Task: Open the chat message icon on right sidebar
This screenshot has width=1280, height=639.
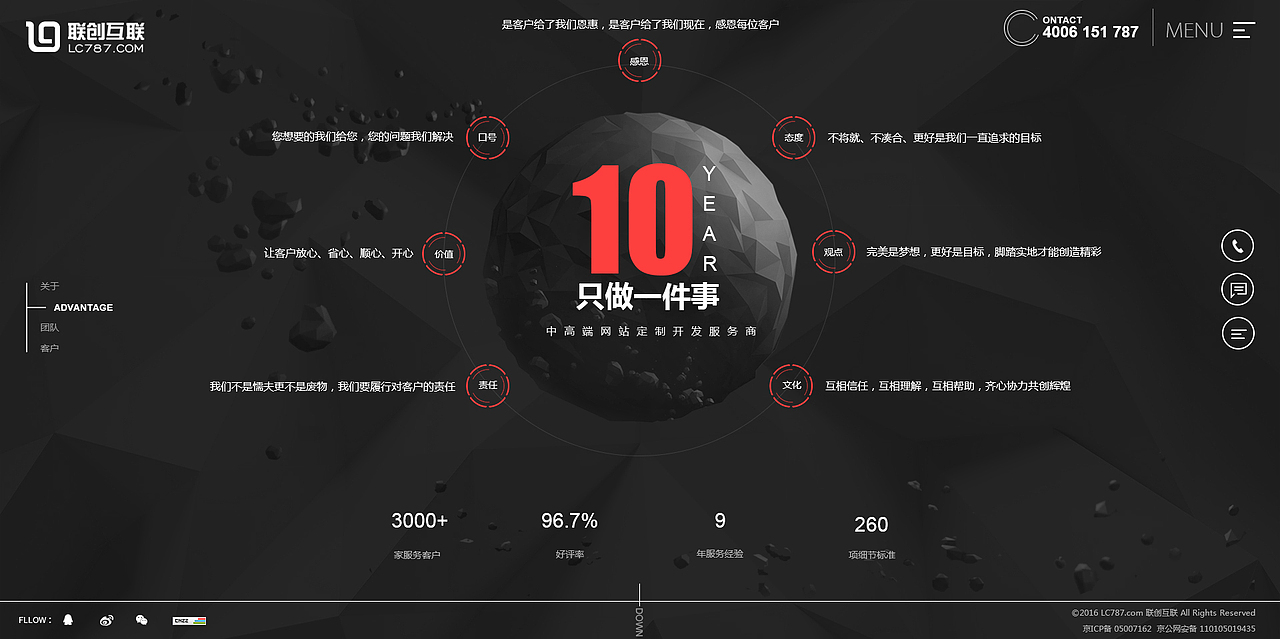Action: click(x=1237, y=290)
